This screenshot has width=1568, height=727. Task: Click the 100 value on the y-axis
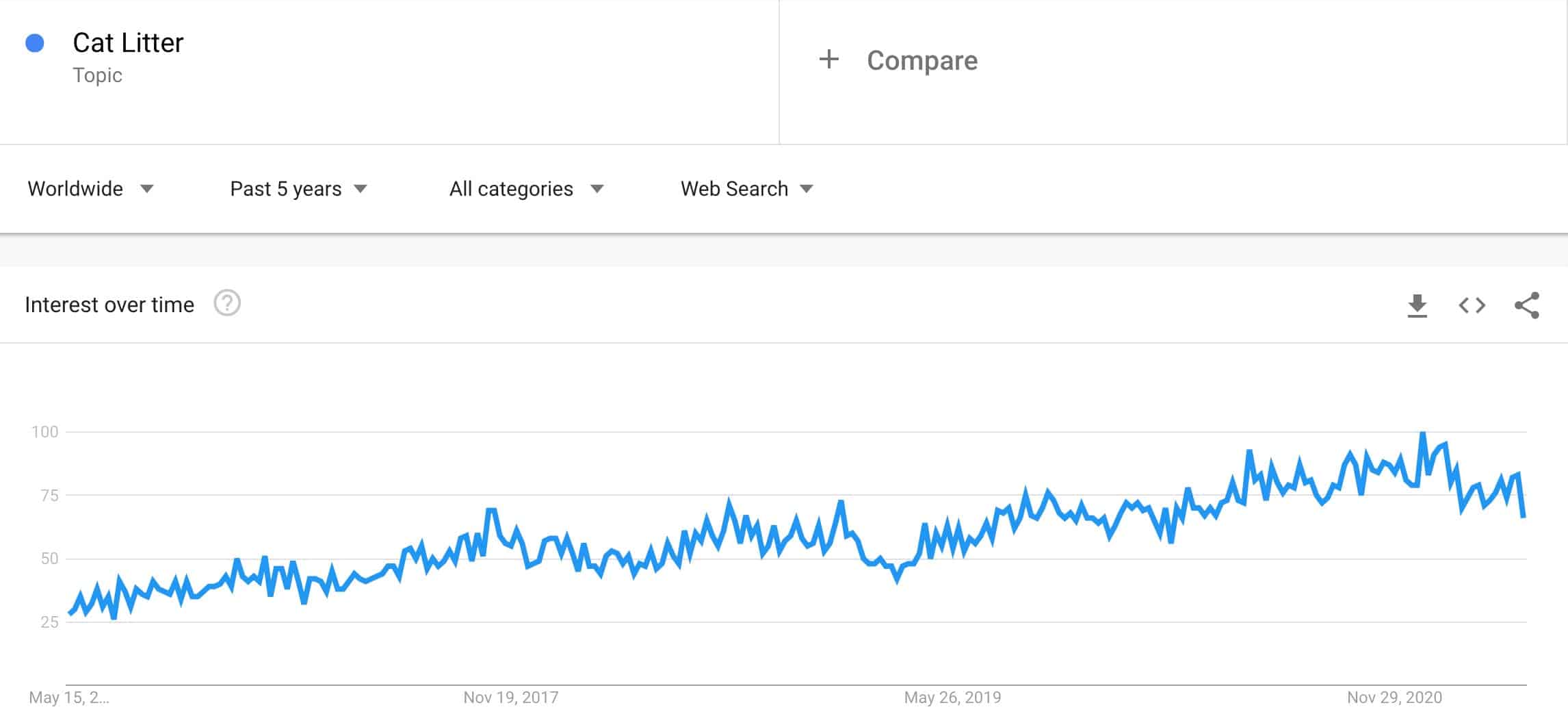[45, 432]
